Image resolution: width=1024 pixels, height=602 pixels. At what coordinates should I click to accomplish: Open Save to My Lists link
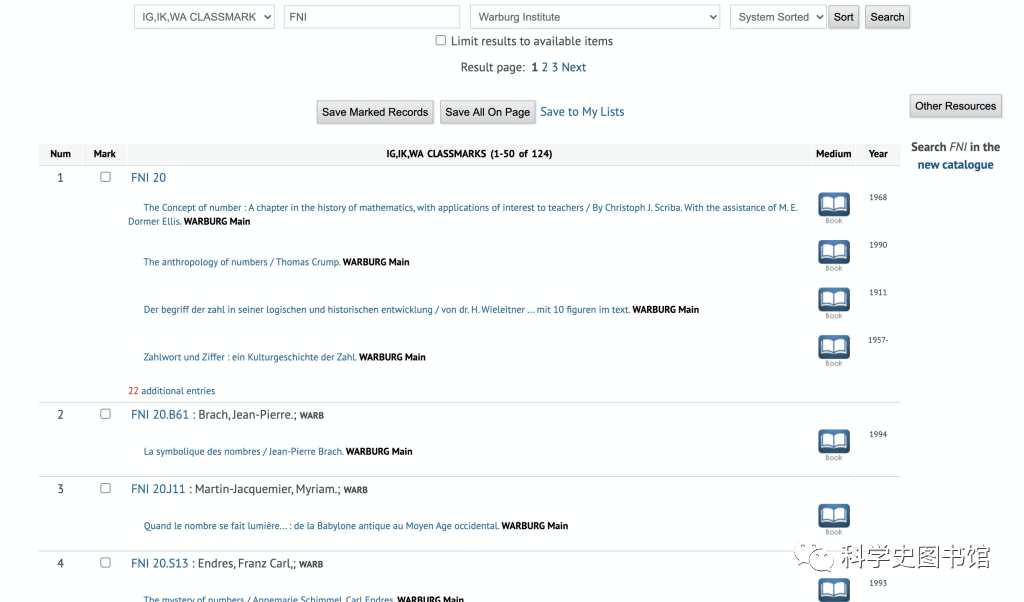click(x=582, y=112)
